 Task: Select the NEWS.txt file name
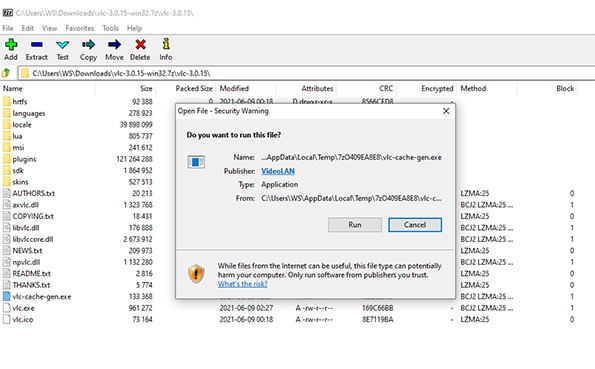pyautogui.click(x=27, y=251)
